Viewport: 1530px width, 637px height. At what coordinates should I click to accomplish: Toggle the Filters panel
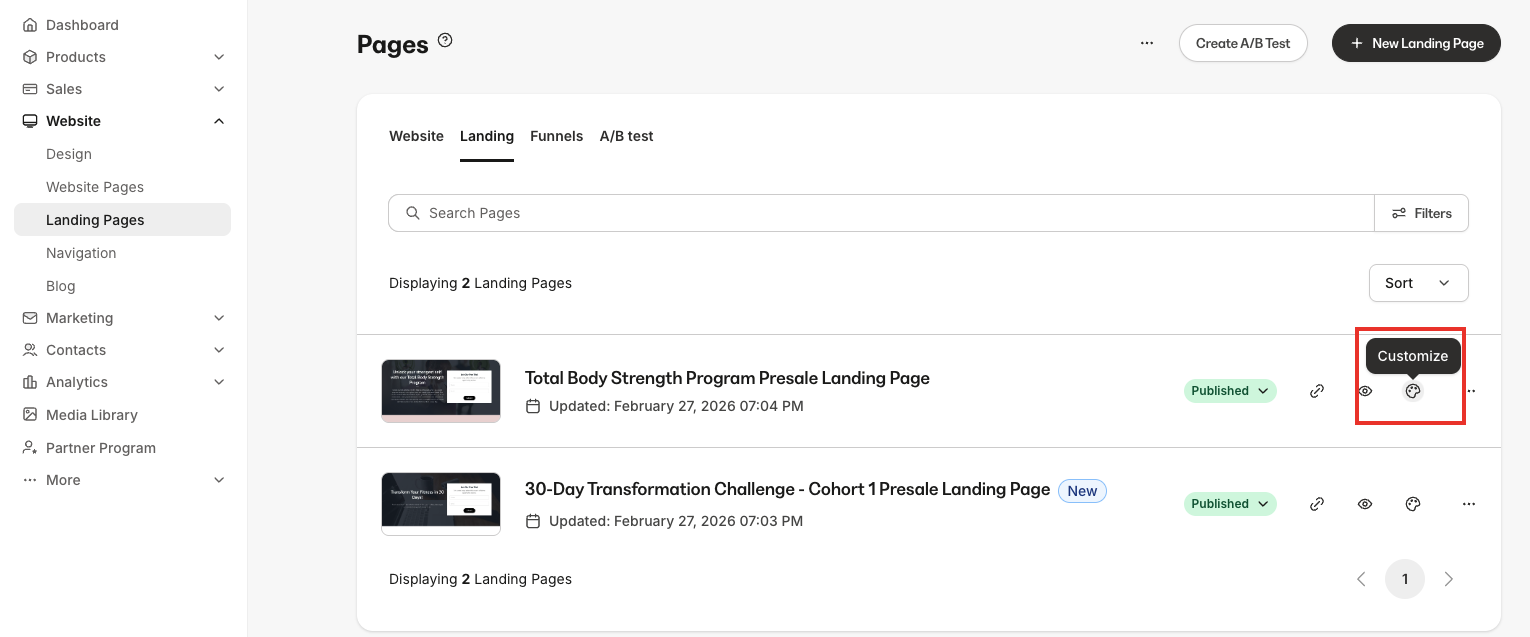(x=1422, y=212)
